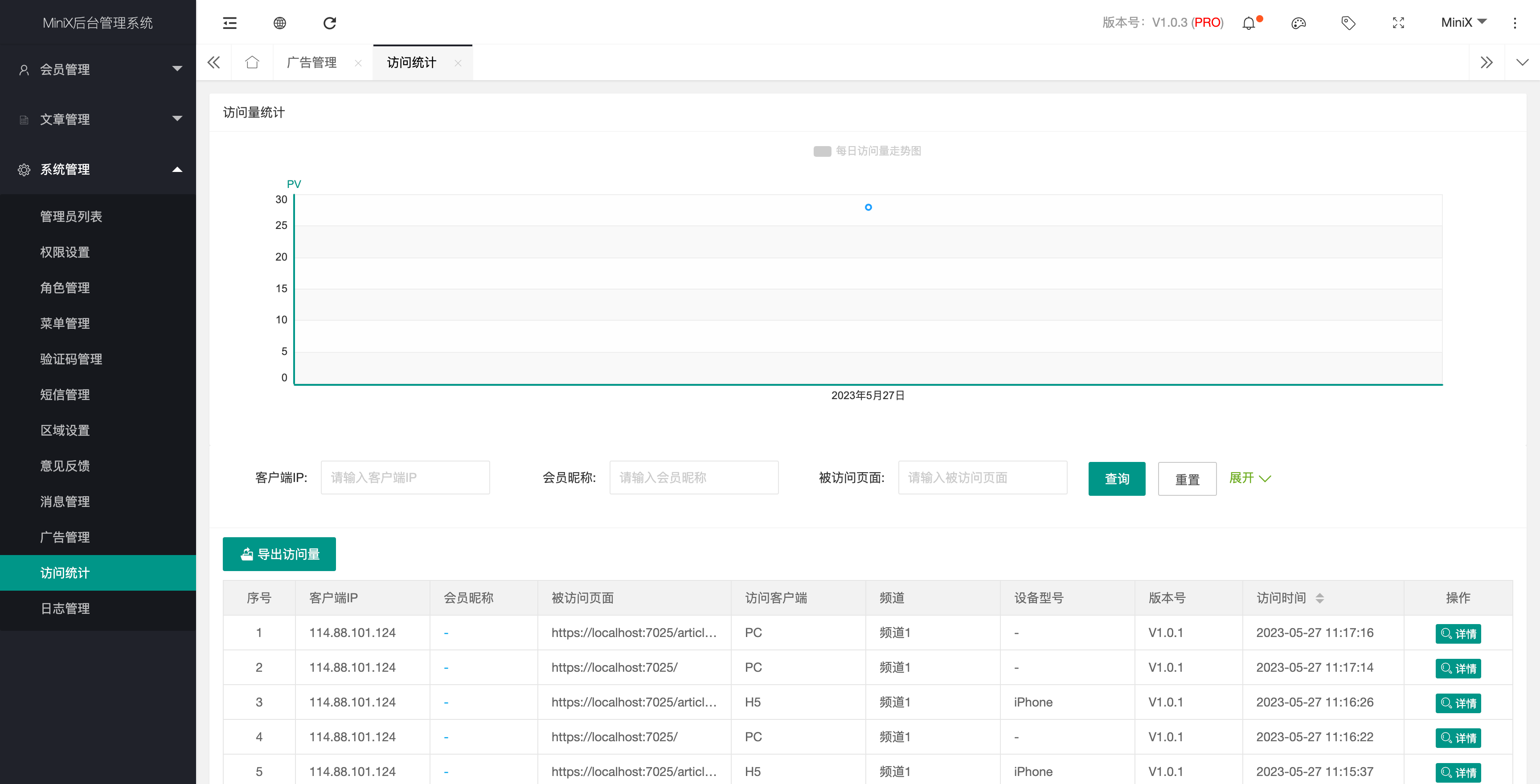
Task: Toggle fullscreen mode icon
Action: (1398, 23)
